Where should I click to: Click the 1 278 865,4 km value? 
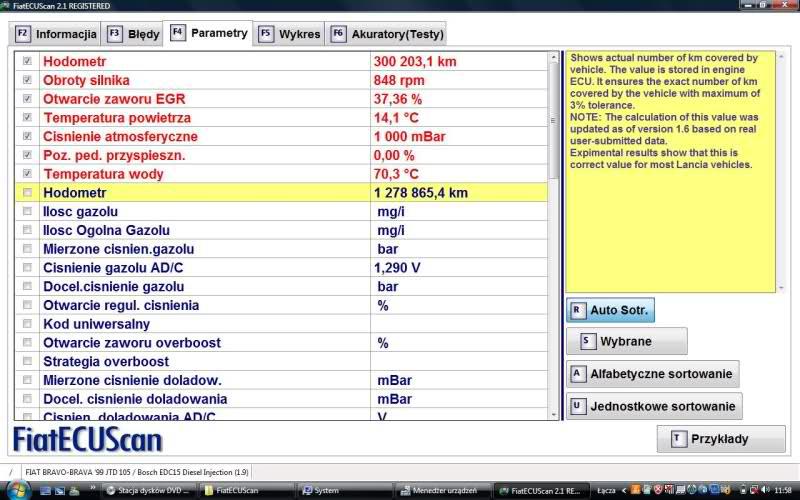421,193
